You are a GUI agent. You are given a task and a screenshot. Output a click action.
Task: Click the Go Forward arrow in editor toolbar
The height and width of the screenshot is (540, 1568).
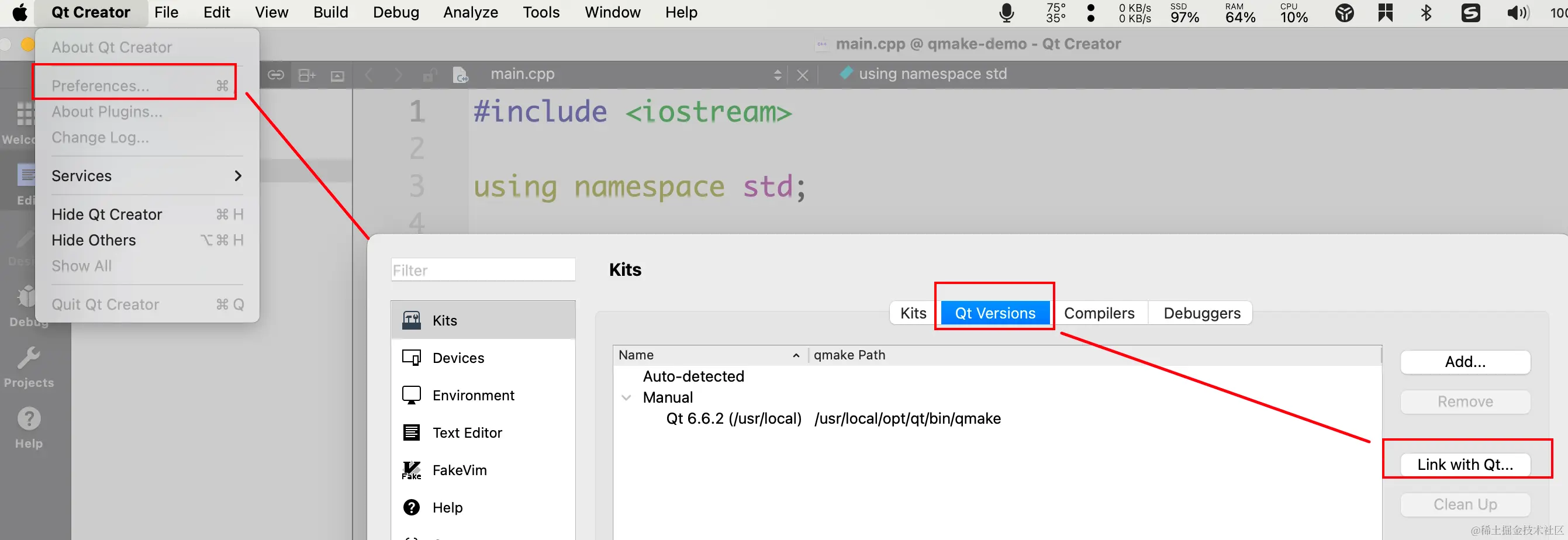[x=398, y=75]
